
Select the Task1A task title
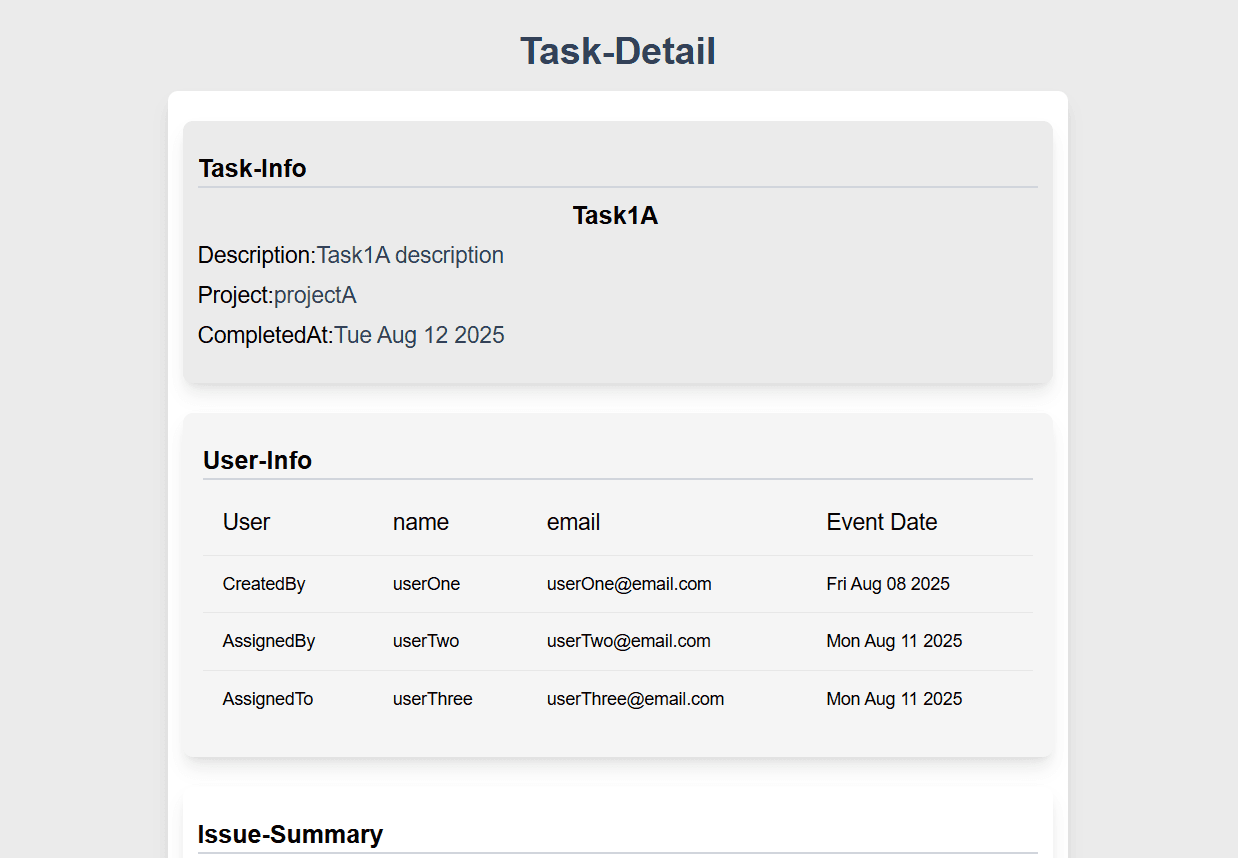pos(615,215)
